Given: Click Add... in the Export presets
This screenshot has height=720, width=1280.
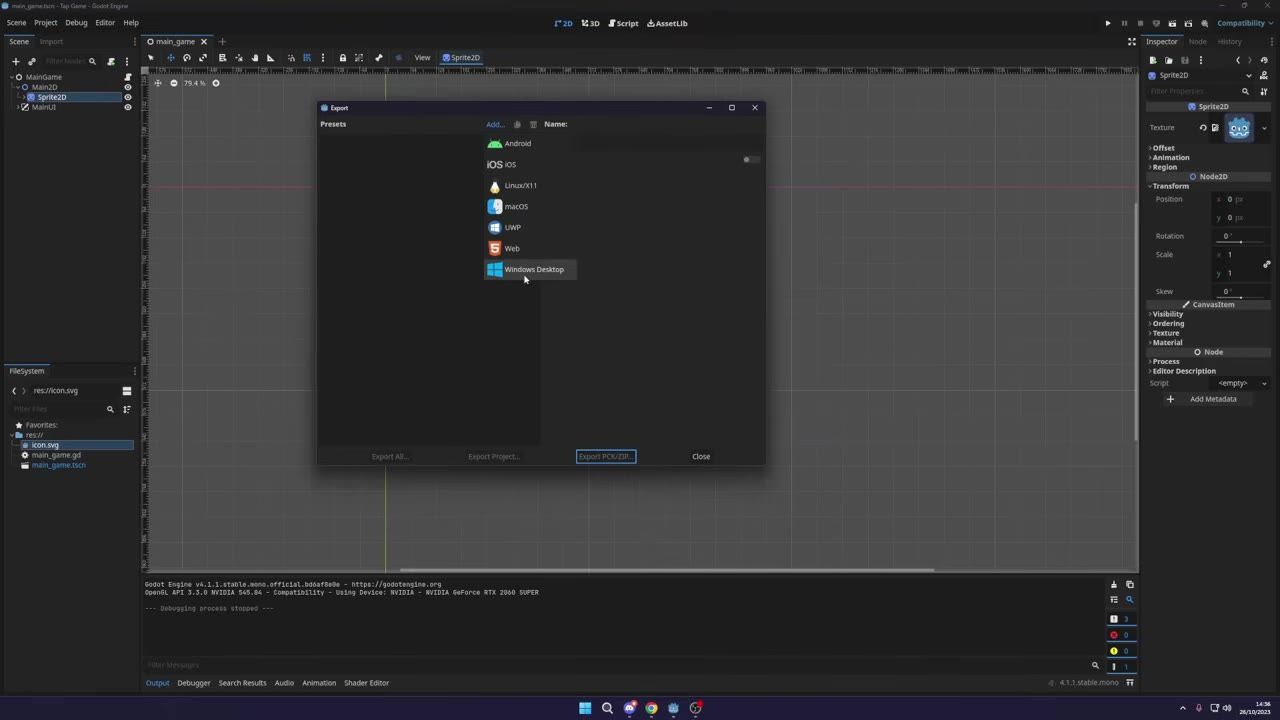Looking at the screenshot, I should [495, 124].
